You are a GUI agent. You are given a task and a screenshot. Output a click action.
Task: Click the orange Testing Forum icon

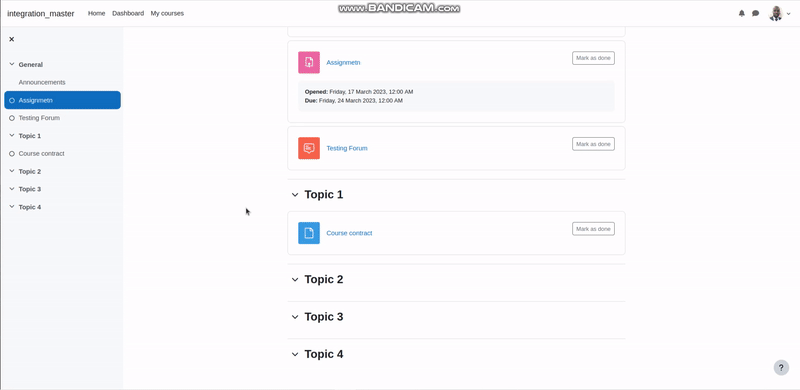(x=309, y=148)
